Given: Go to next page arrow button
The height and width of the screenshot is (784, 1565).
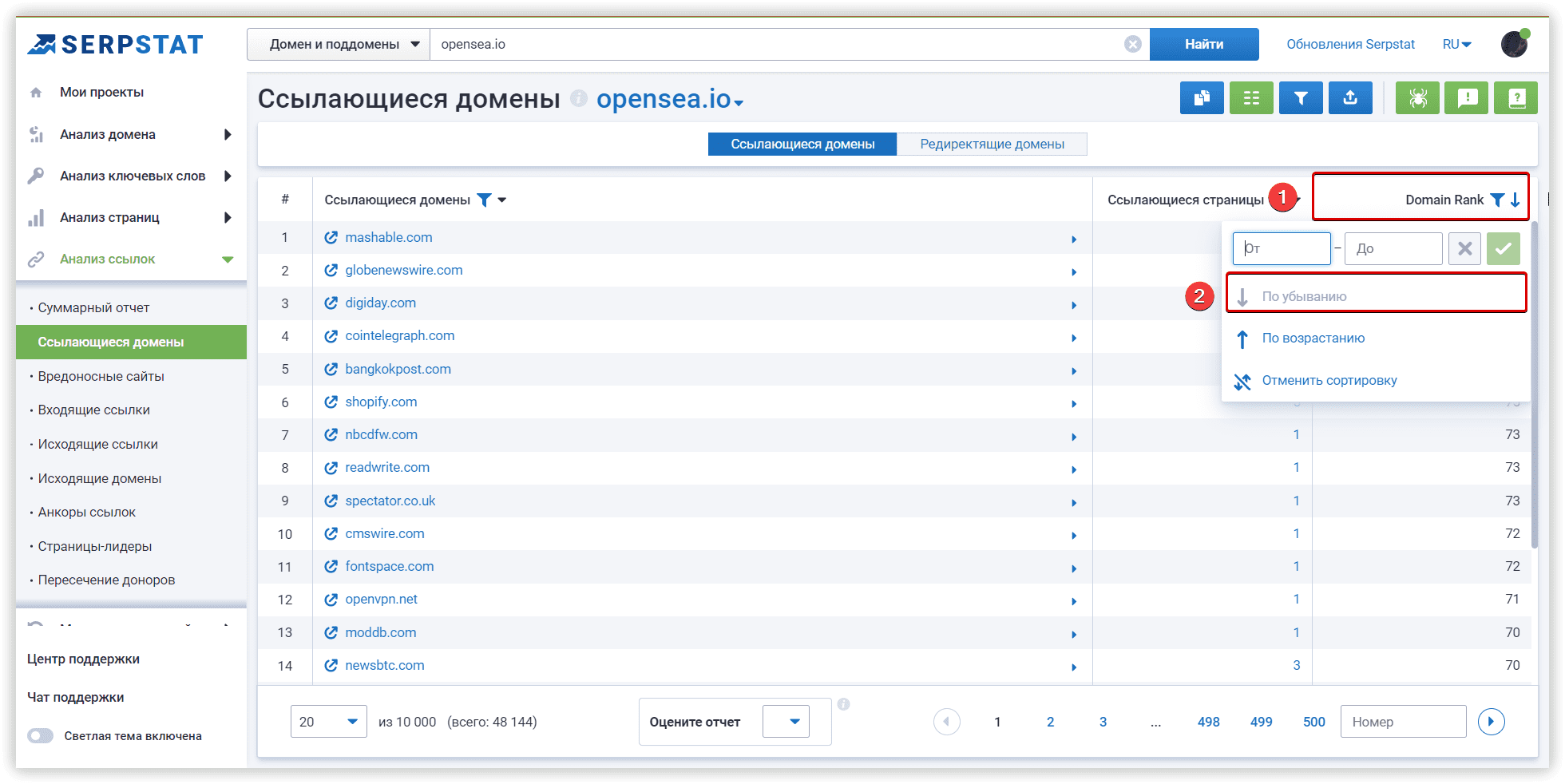Looking at the screenshot, I should pos(1492,722).
